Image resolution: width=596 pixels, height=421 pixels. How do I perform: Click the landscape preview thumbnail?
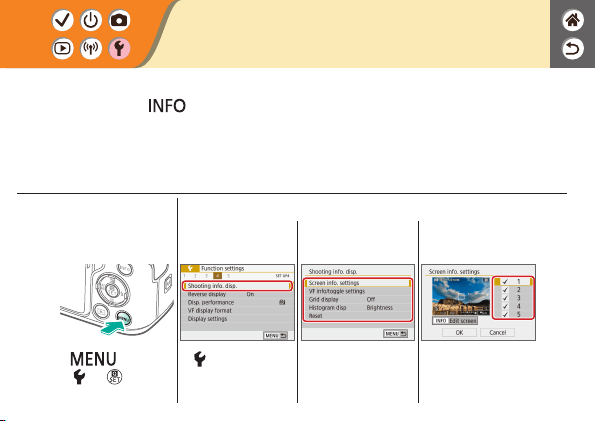click(461, 296)
